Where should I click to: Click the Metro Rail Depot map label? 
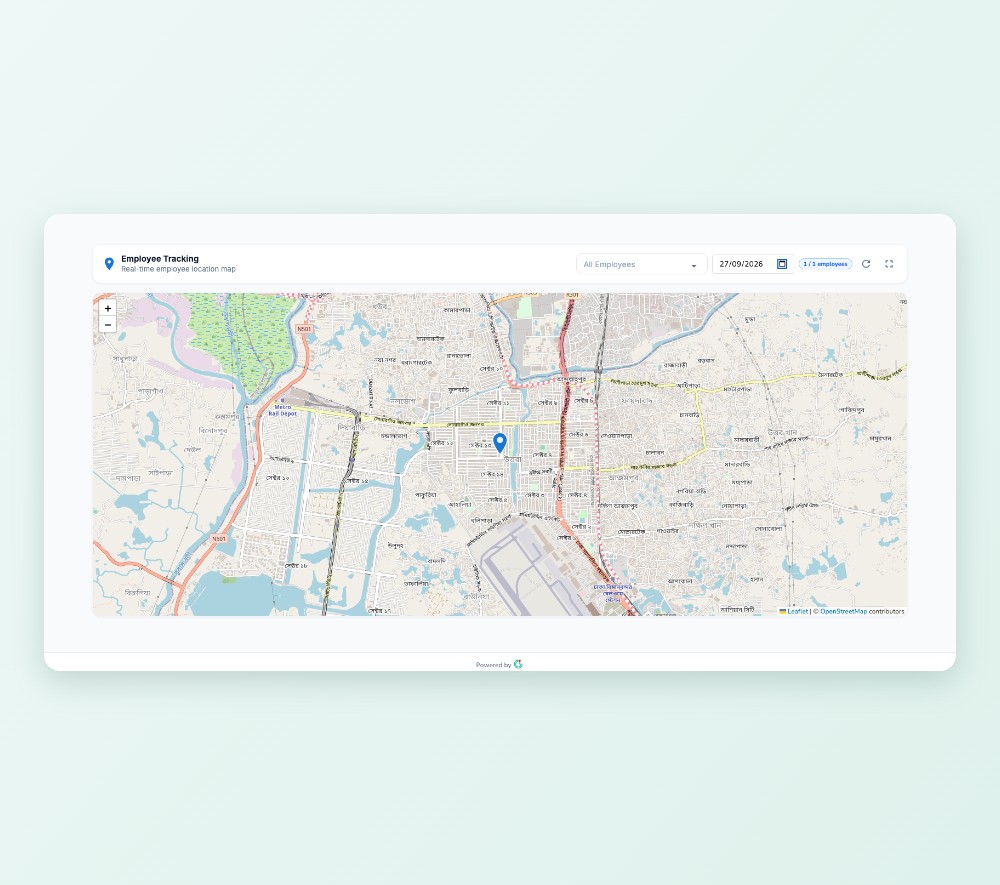283,410
